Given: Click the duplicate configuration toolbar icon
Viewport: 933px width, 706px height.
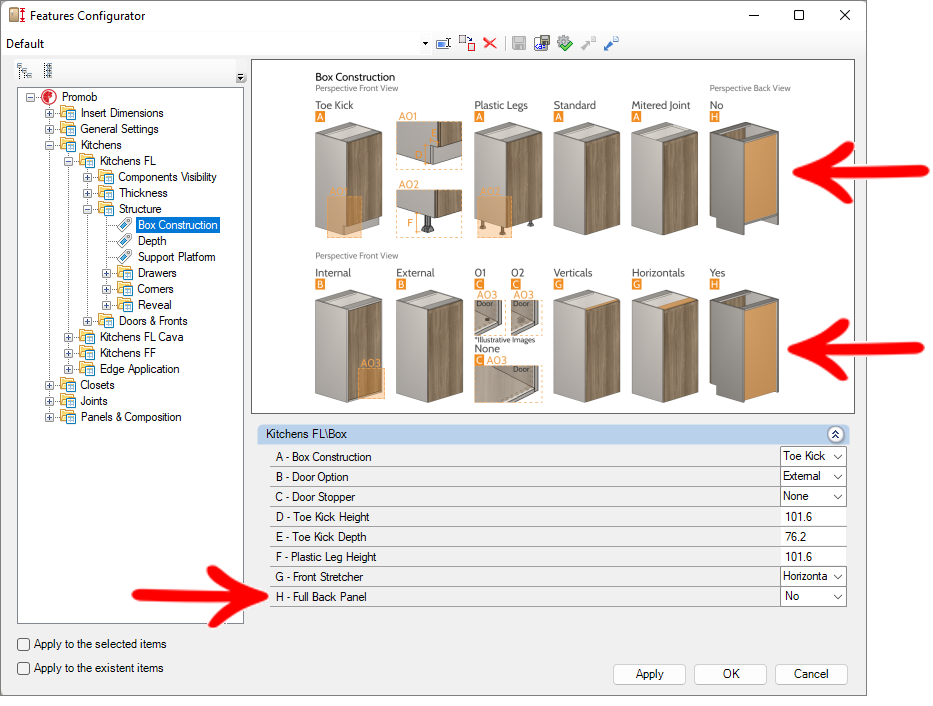Looking at the screenshot, I should [467, 43].
